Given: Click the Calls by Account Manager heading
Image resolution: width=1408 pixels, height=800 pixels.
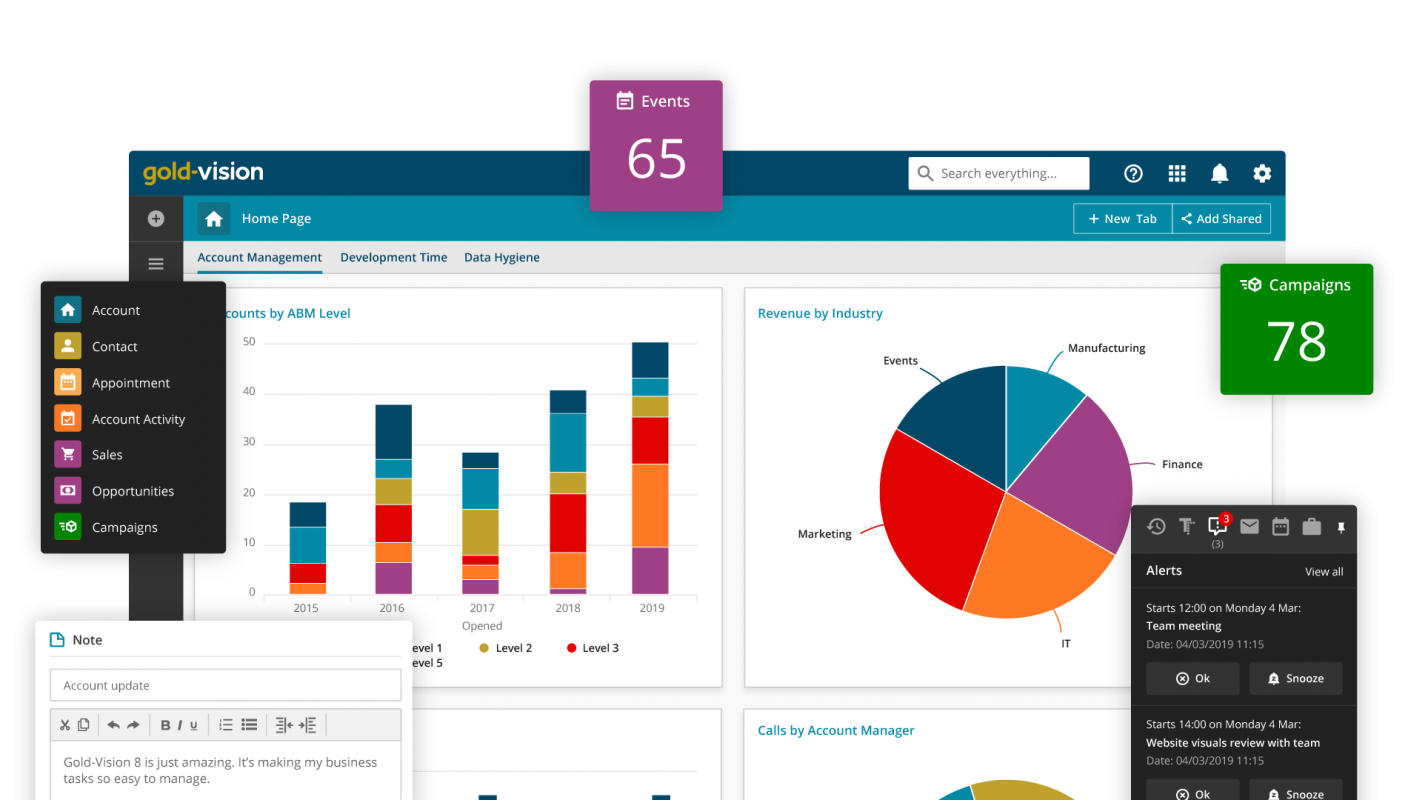Looking at the screenshot, I should click(x=836, y=730).
